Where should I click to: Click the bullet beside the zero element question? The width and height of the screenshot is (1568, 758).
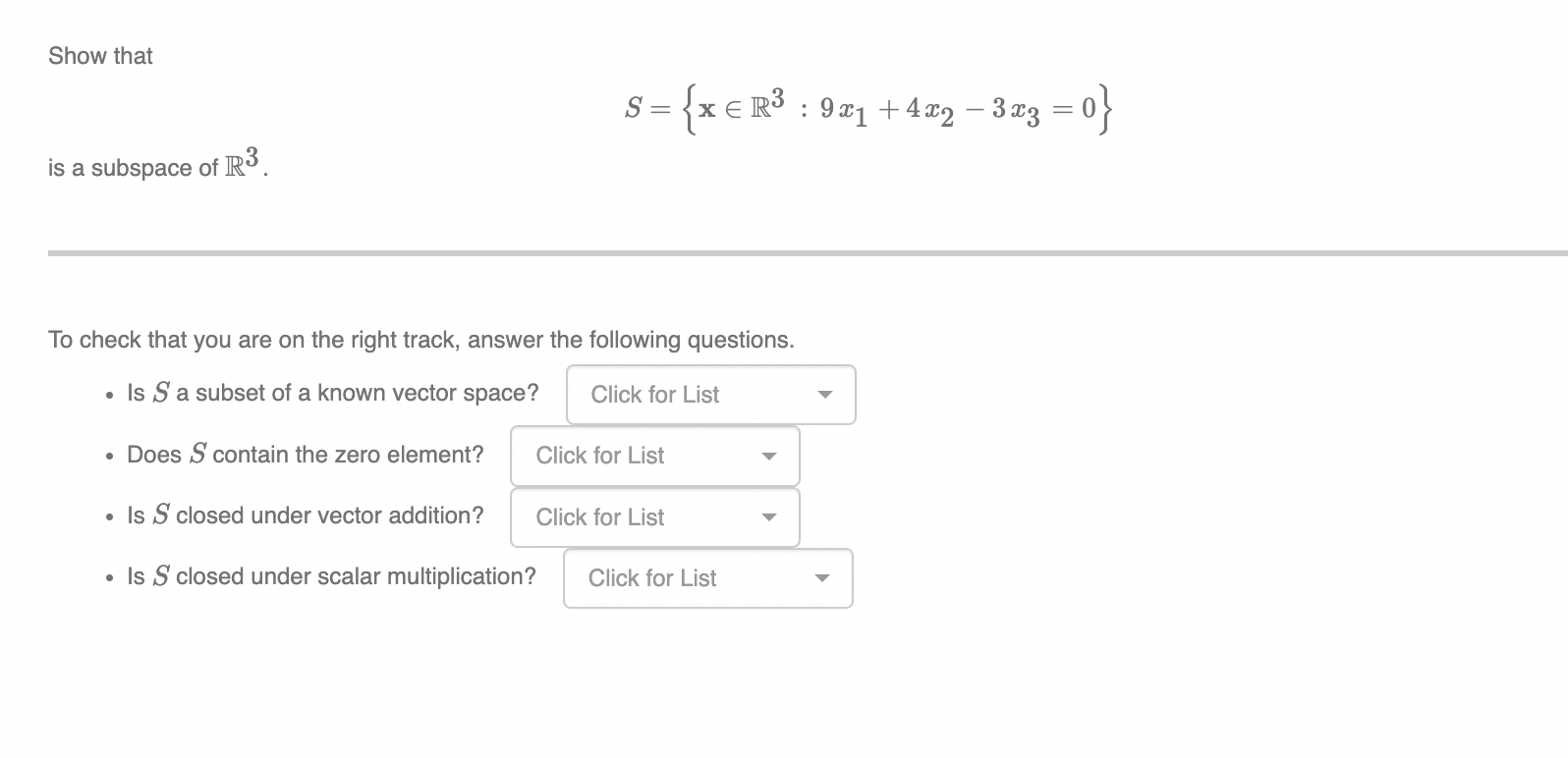(108, 456)
